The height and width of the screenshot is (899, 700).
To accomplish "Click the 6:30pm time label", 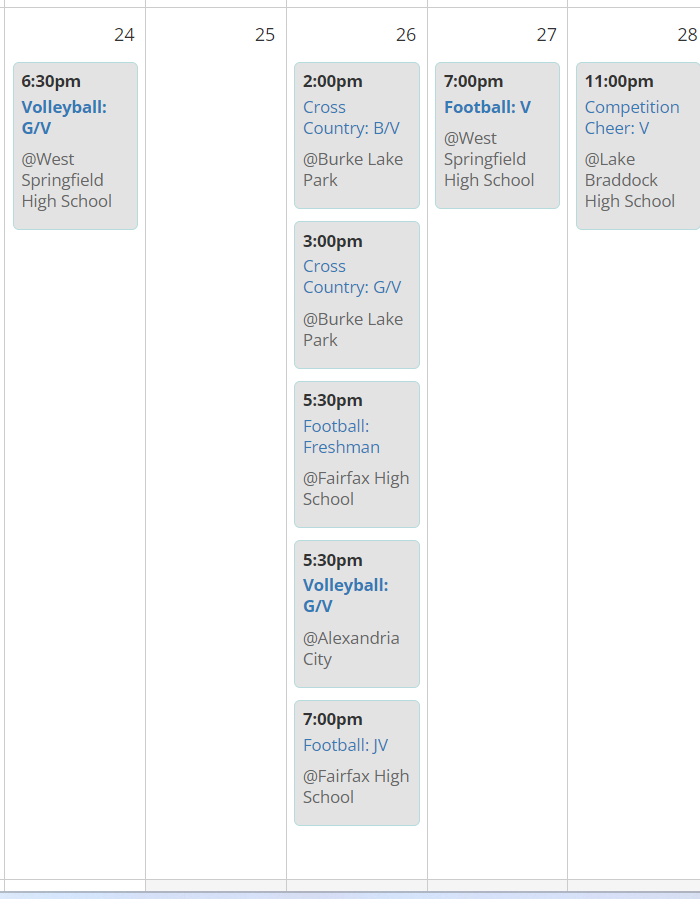I will [x=51, y=81].
